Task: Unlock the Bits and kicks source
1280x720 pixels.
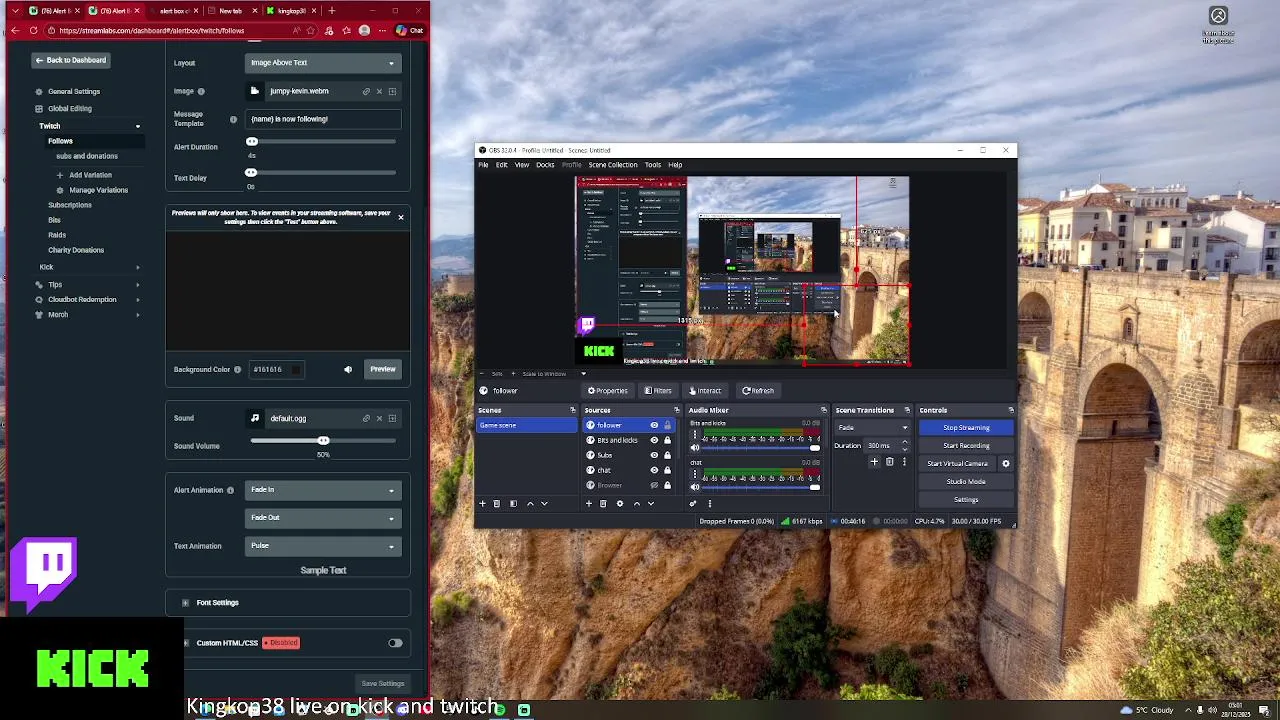Action: [667, 440]
